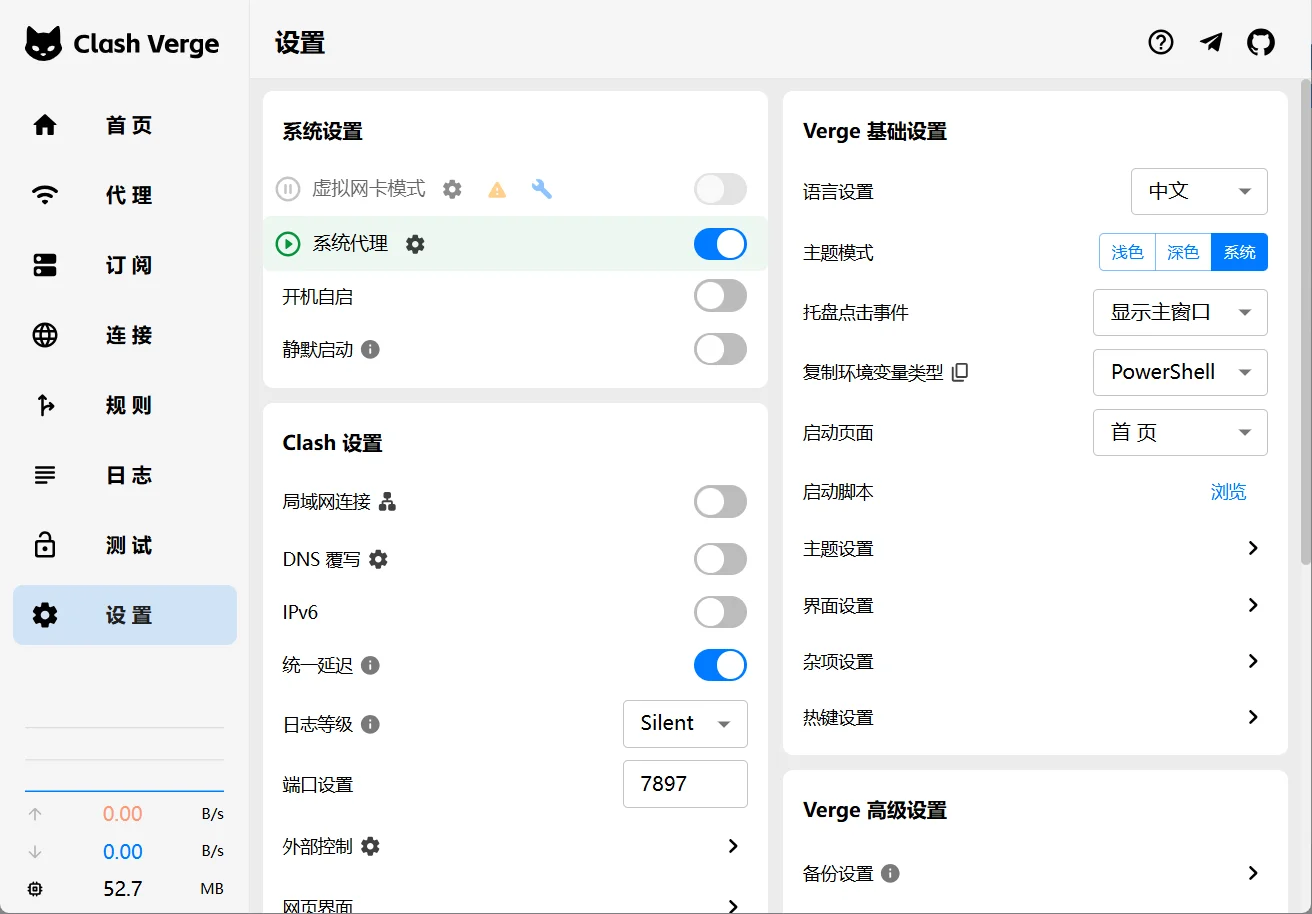Open DNS 覆写 settings gear
The image size is (1312, 914).
click(378, 559)
